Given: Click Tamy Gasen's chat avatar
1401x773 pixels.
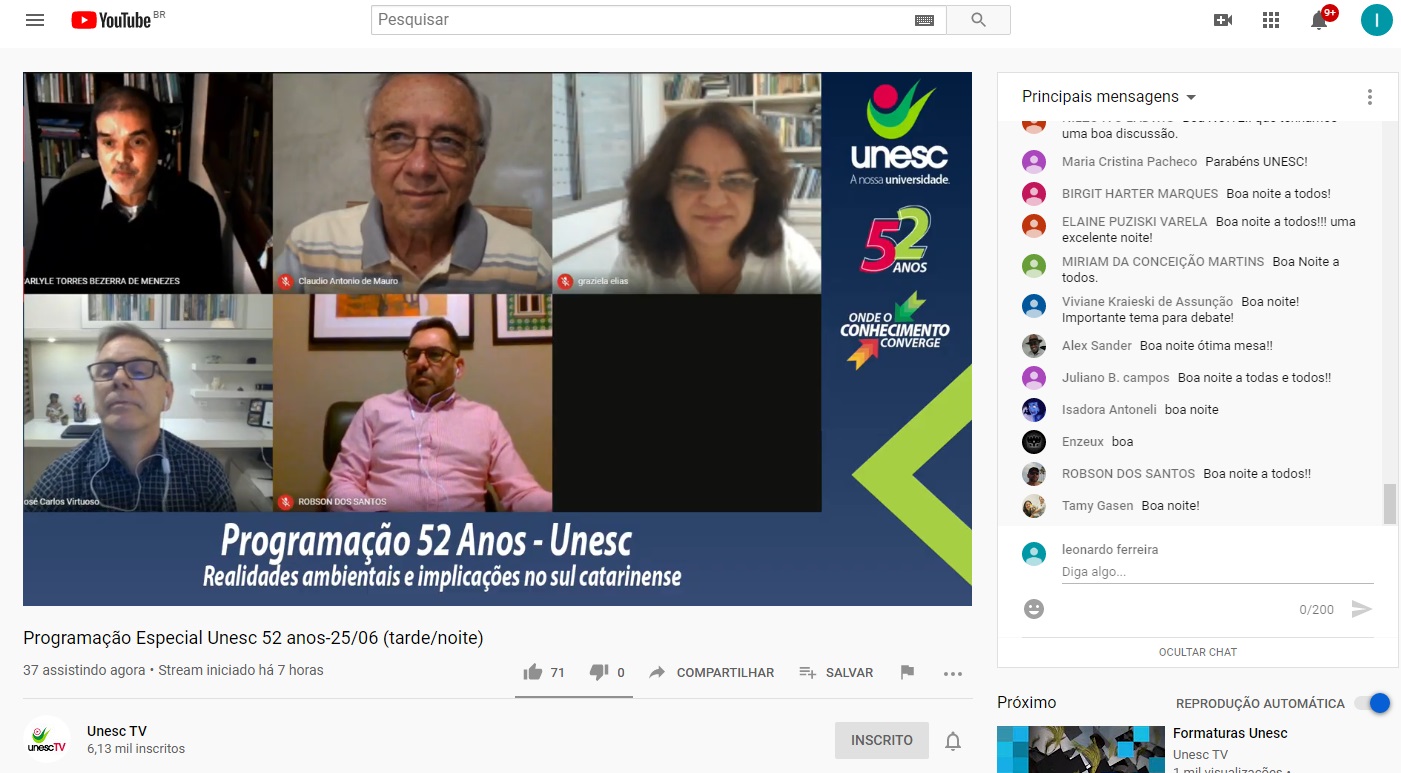Looking at the screenshot, I should 1034,506.
